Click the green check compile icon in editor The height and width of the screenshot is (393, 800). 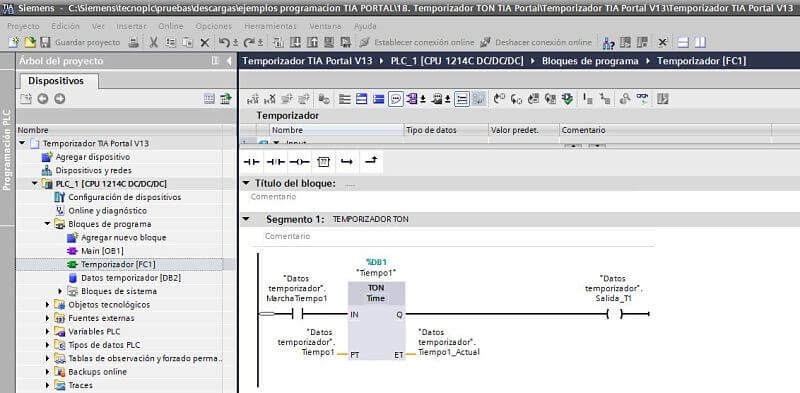point(567,99)
